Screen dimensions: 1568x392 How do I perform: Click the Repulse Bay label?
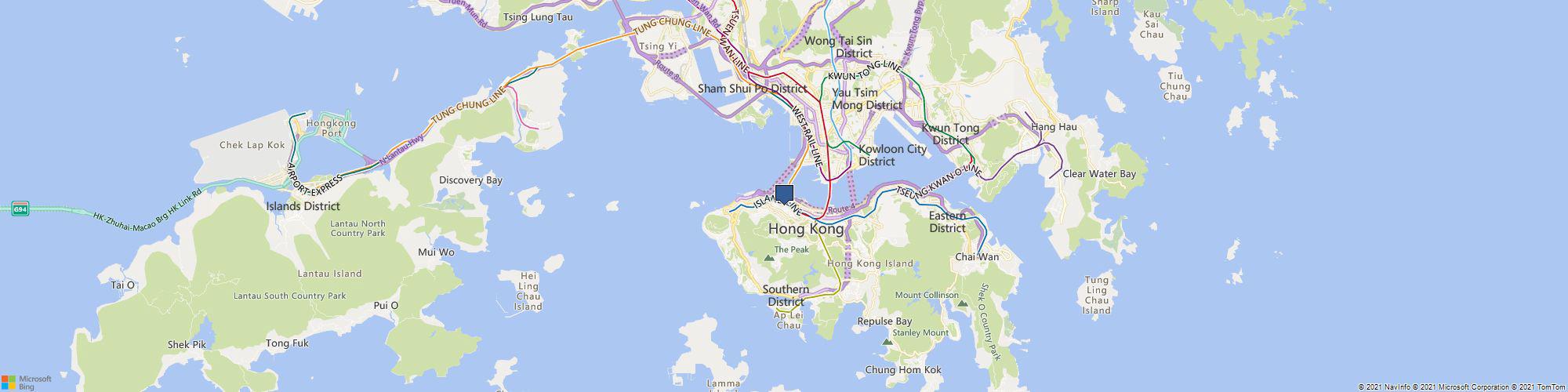tap(884, 321)
